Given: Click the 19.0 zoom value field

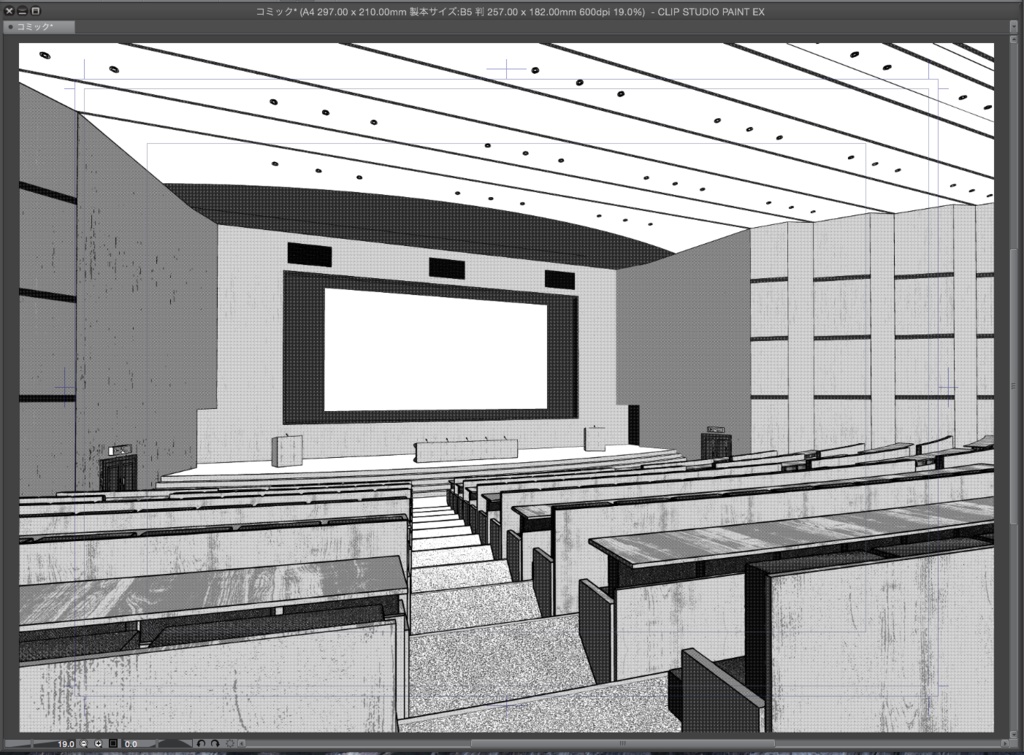Looking at the screenshot, I should click(65, 743).
